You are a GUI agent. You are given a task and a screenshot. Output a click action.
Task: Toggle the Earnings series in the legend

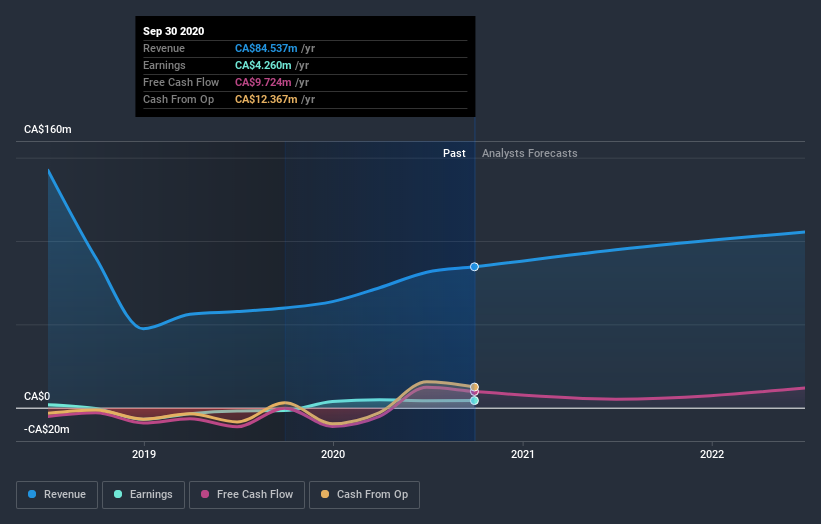[x=143, y=495]
